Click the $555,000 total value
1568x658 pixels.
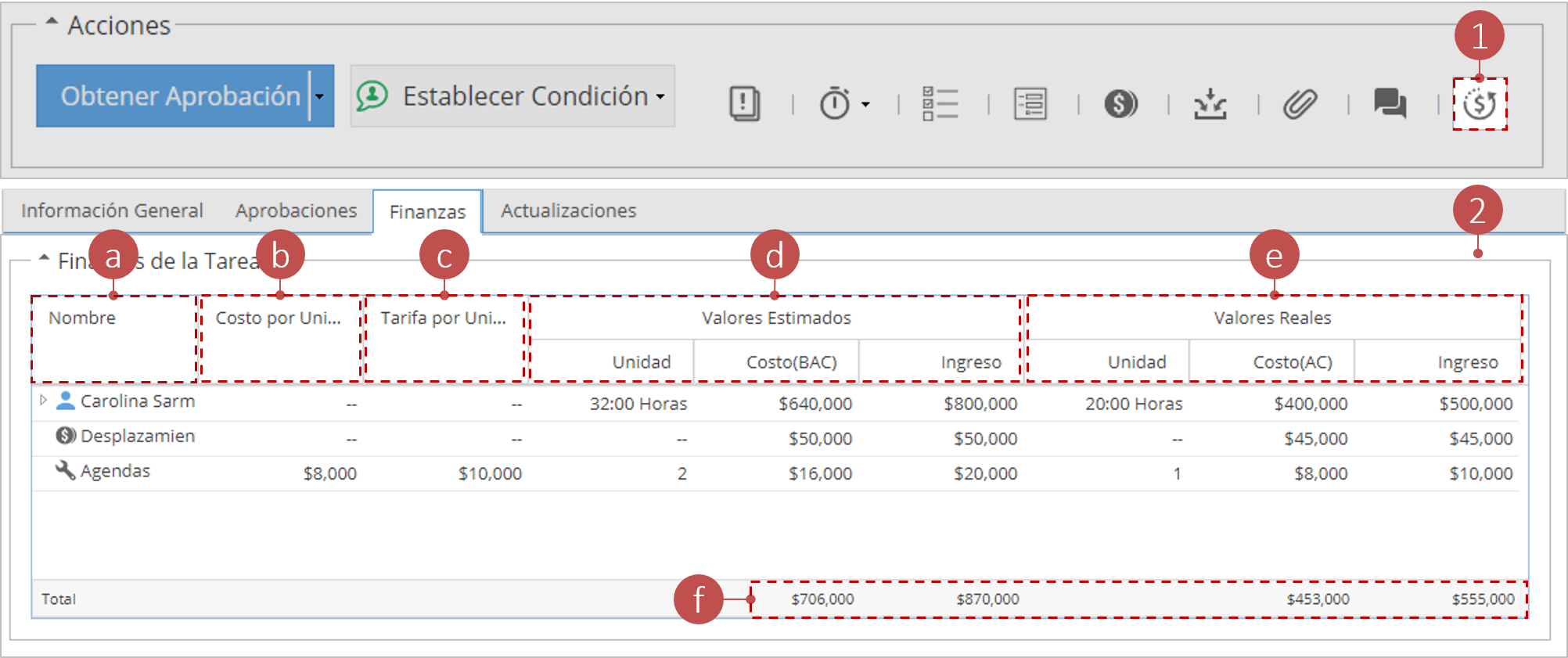click(1483, 599)
